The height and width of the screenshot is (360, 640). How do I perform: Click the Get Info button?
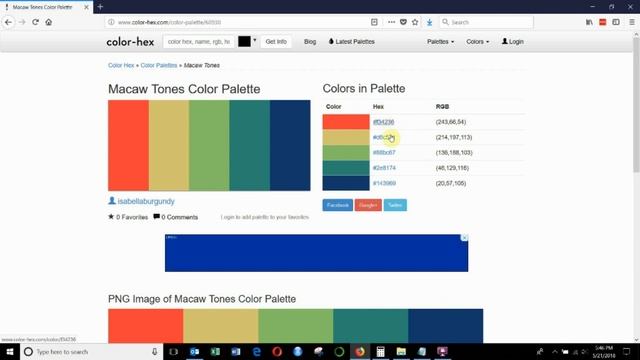[x=276, y=42]
